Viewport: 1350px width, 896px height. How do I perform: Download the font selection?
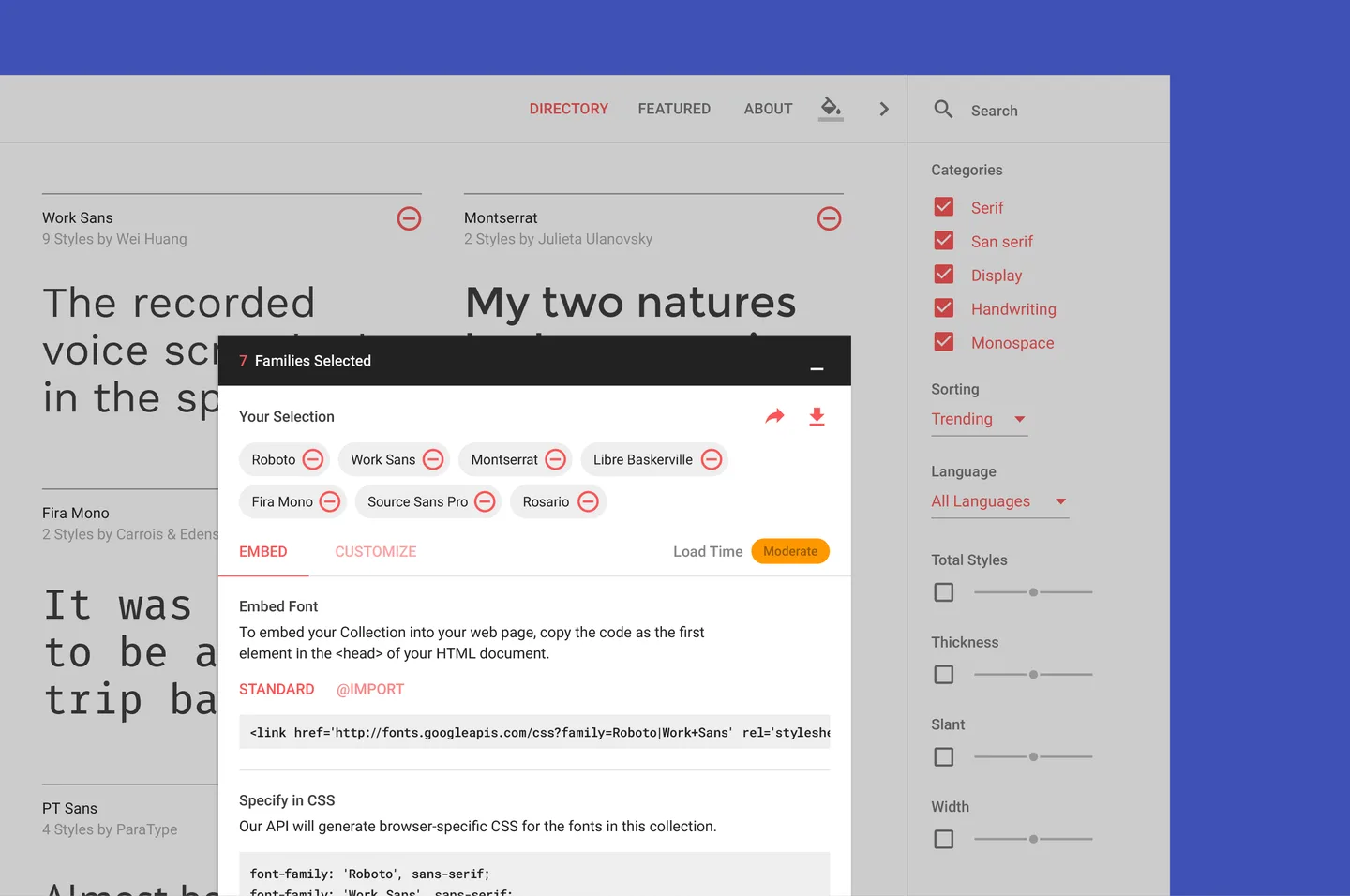coord(817,417)
